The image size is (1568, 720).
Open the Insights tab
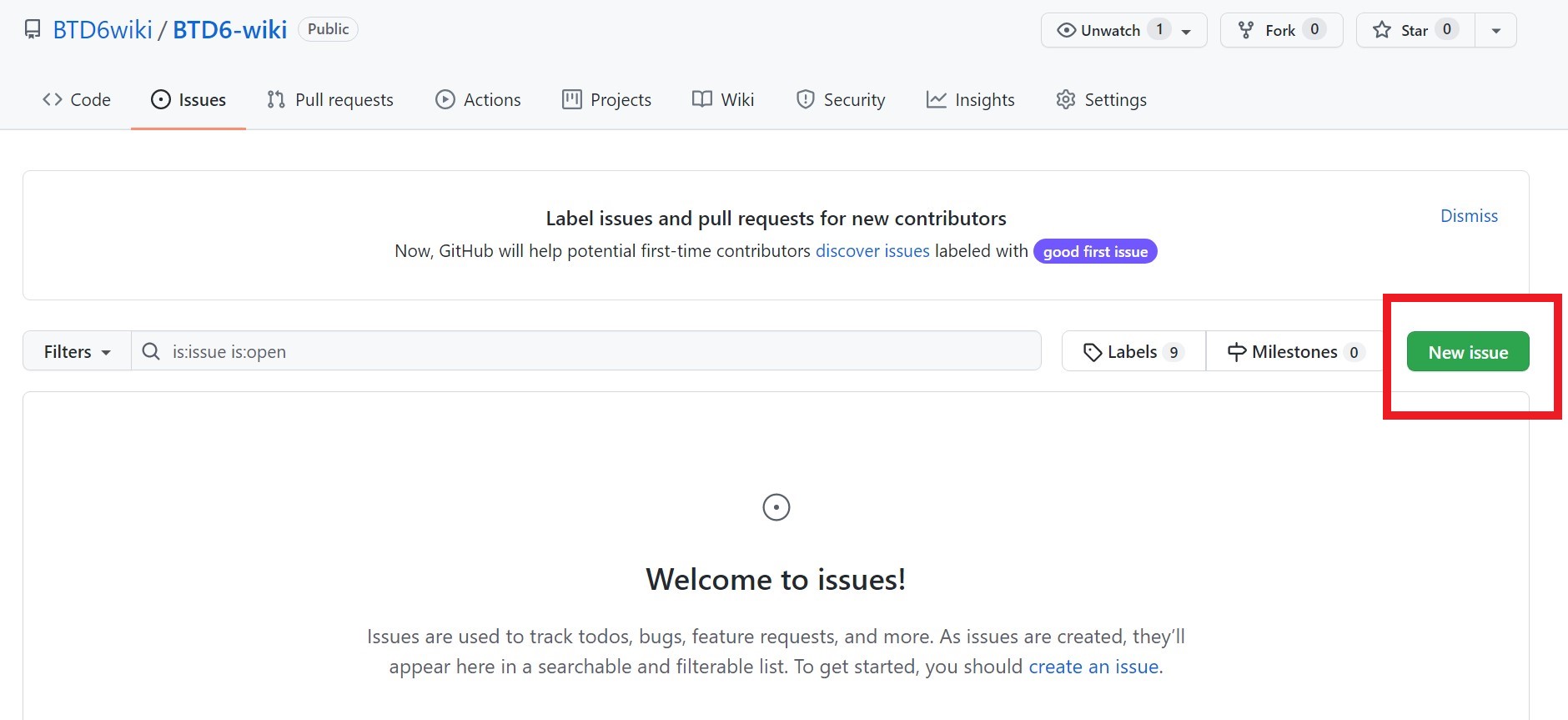point(971,100)
